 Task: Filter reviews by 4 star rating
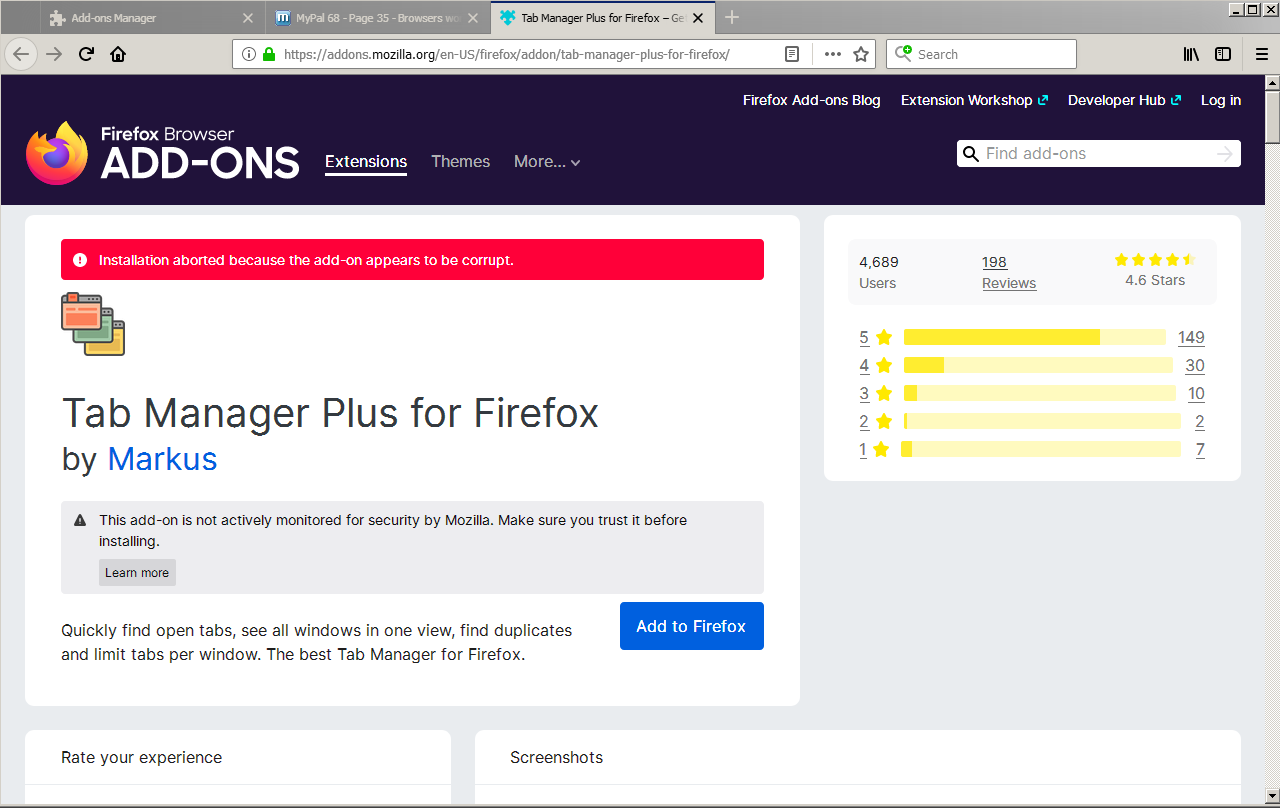click(x=875, y=365)
